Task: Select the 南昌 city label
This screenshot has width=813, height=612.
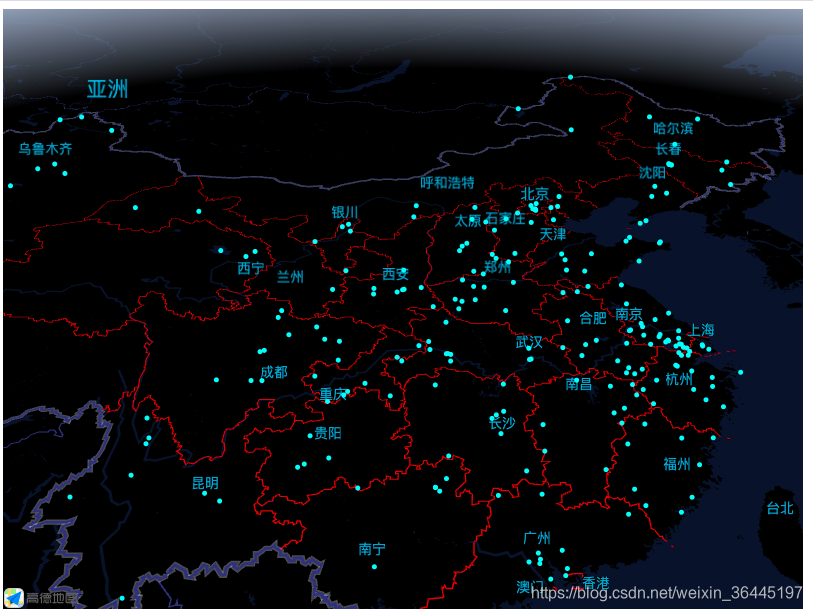Action: pos(579,384)
